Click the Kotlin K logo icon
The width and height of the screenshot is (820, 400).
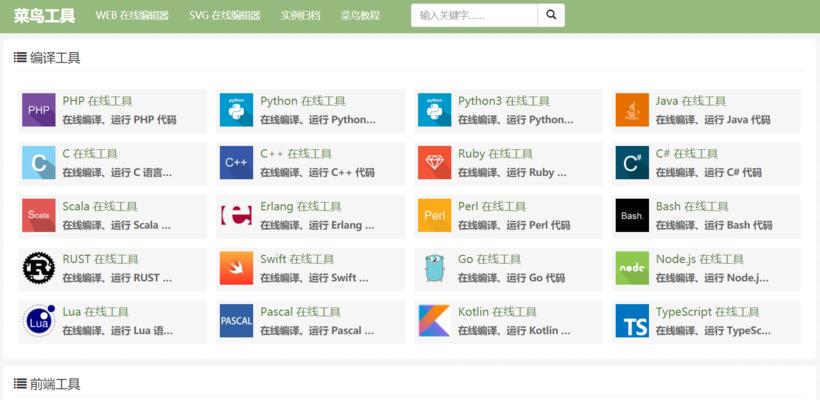coord(434,321)
